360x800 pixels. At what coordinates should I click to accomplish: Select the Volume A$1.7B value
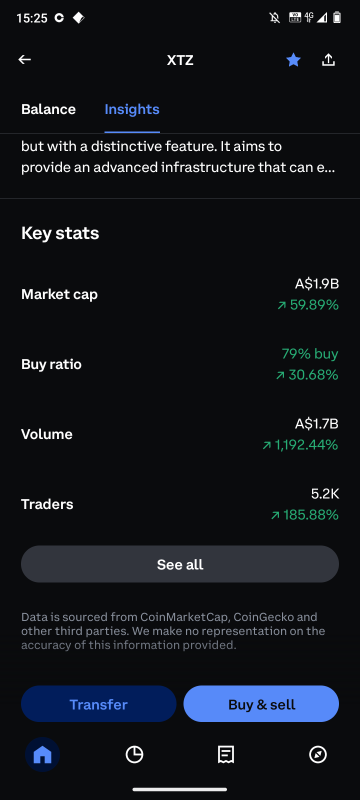pyautogui.click(x=317, y=423)
